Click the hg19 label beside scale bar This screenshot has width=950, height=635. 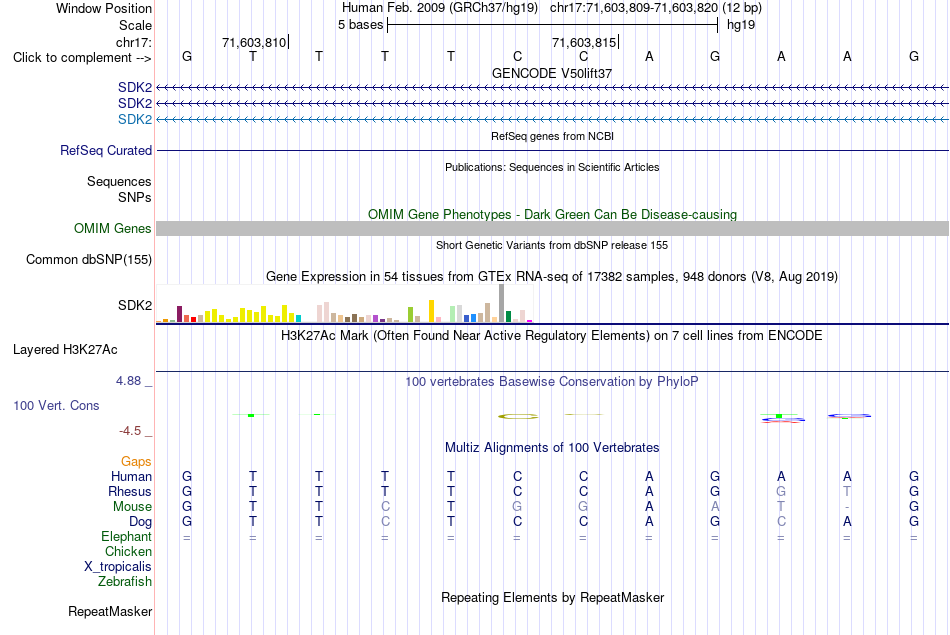[x=741, y=25]
